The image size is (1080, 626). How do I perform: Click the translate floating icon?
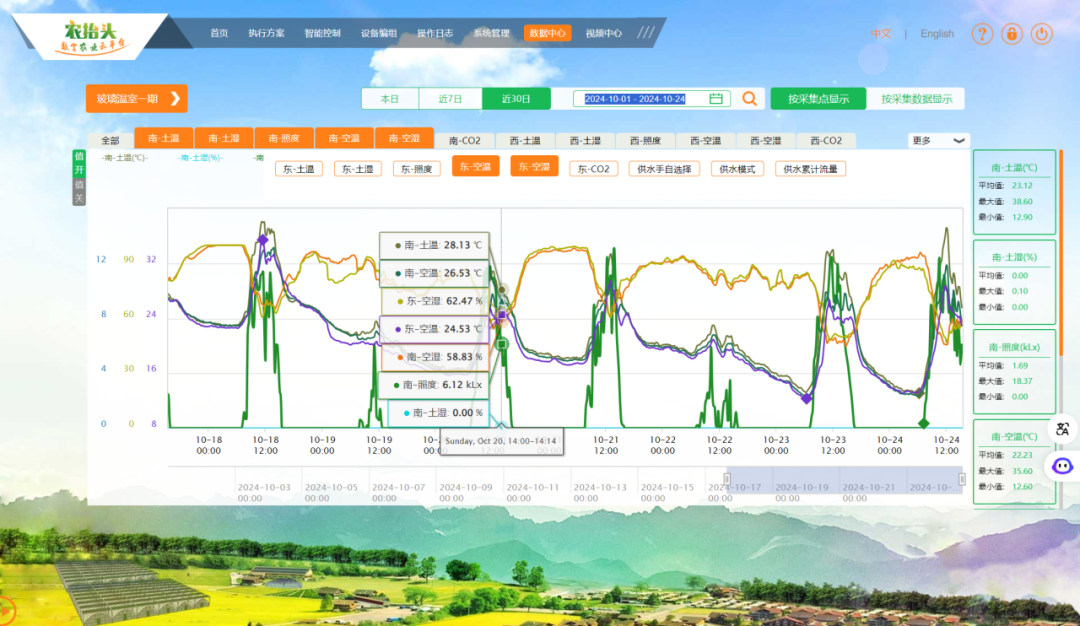point(1061,429)
